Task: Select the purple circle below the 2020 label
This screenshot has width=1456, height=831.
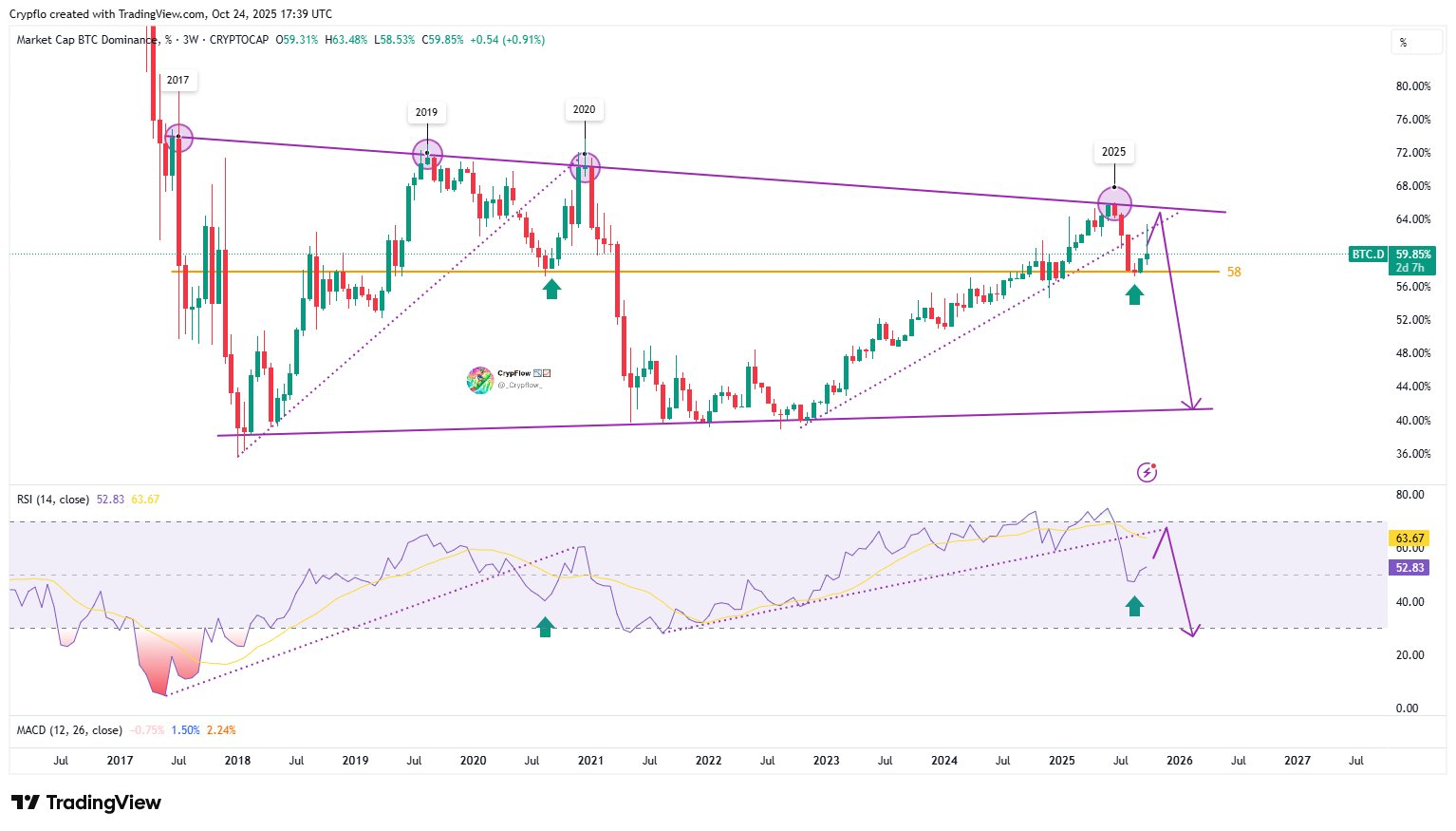Action: coord(585,168)
